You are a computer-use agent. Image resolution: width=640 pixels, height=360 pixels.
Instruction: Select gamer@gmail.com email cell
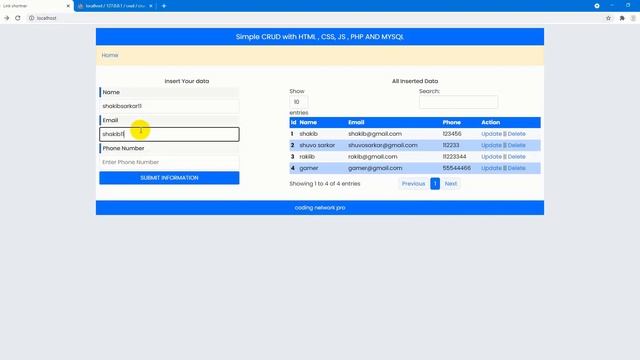point(375,168)
